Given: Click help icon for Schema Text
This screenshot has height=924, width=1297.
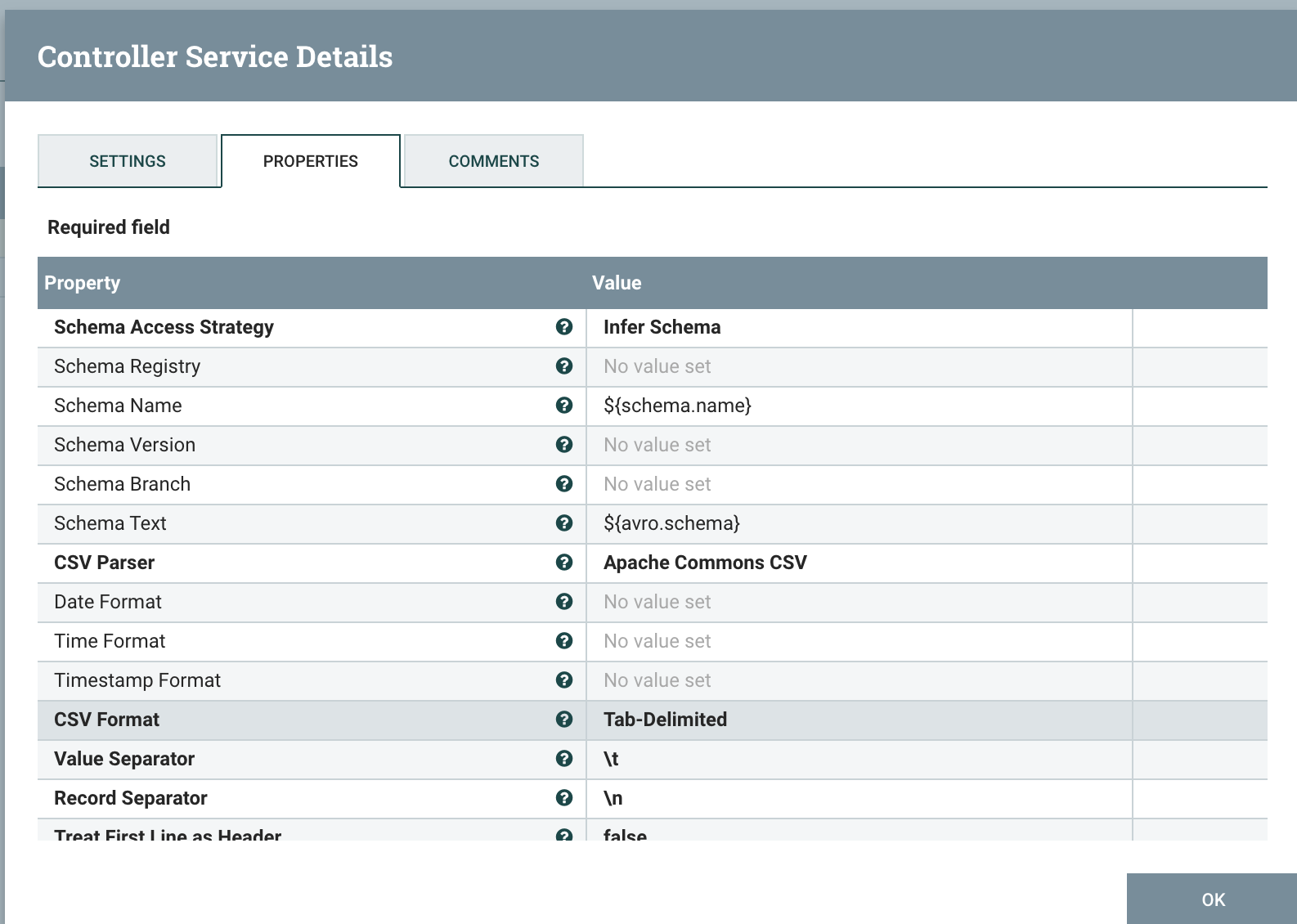Looking at the screenshot, I should coord(563,523).
